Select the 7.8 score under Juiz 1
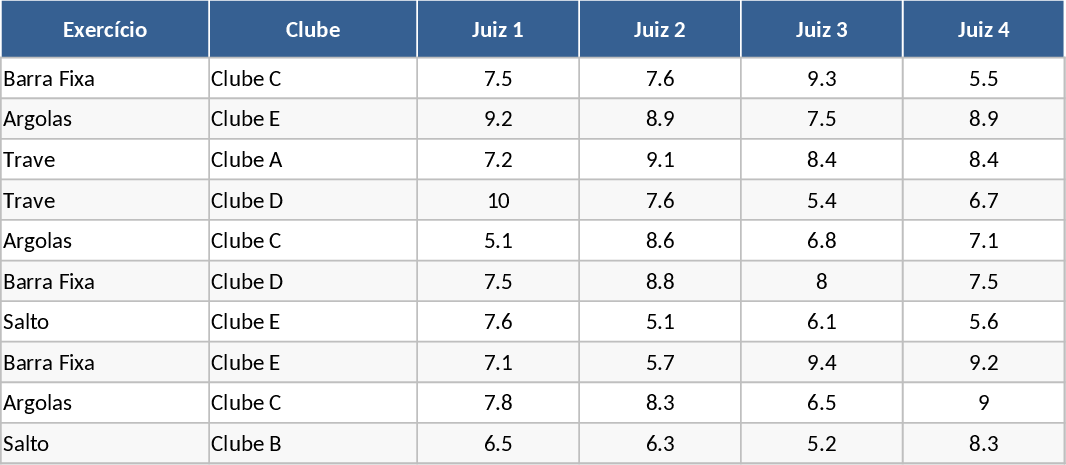Screen dimensions: 1066x465 coord(498,403)
